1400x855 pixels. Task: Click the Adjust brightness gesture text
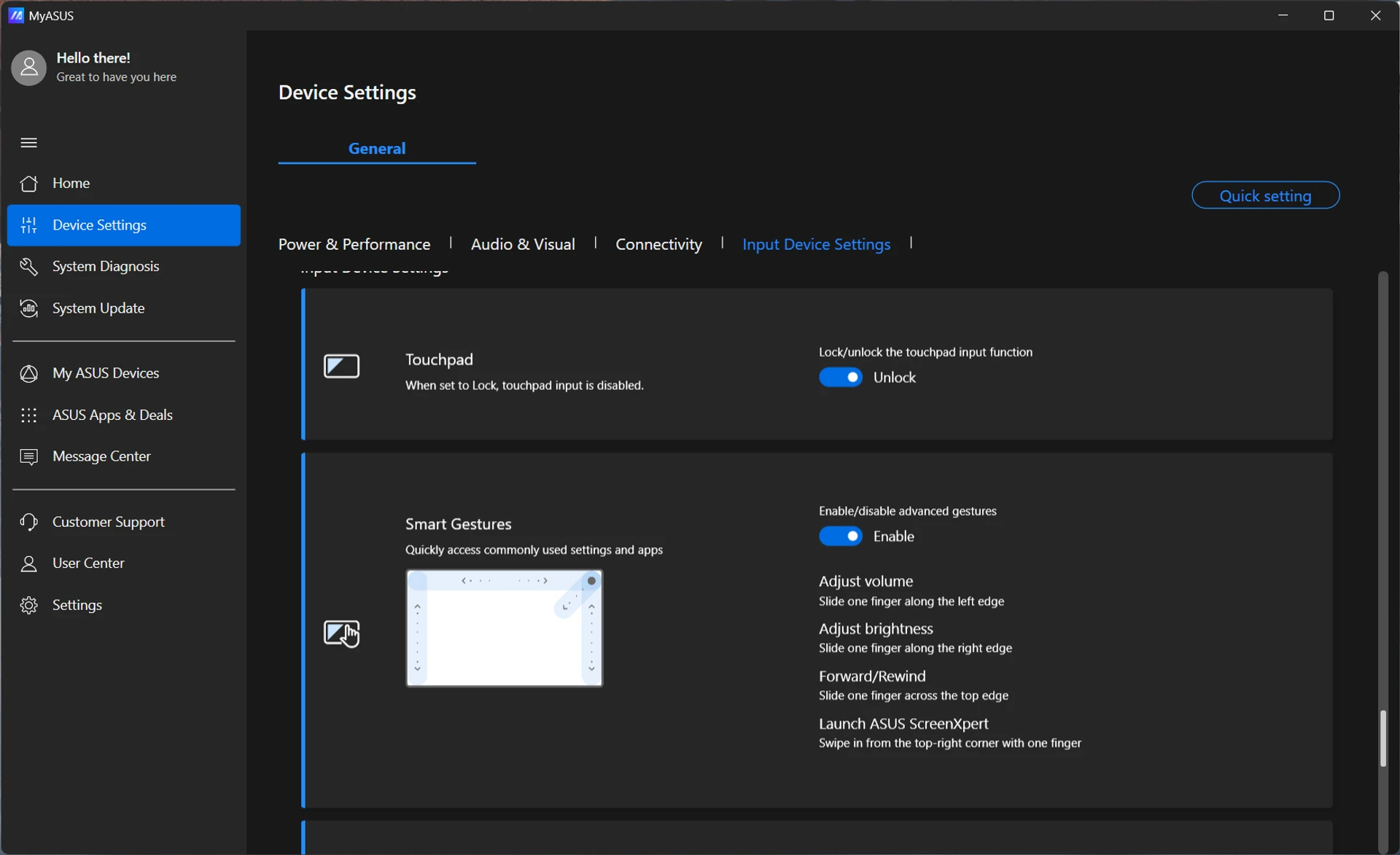[x=876, y=628]
